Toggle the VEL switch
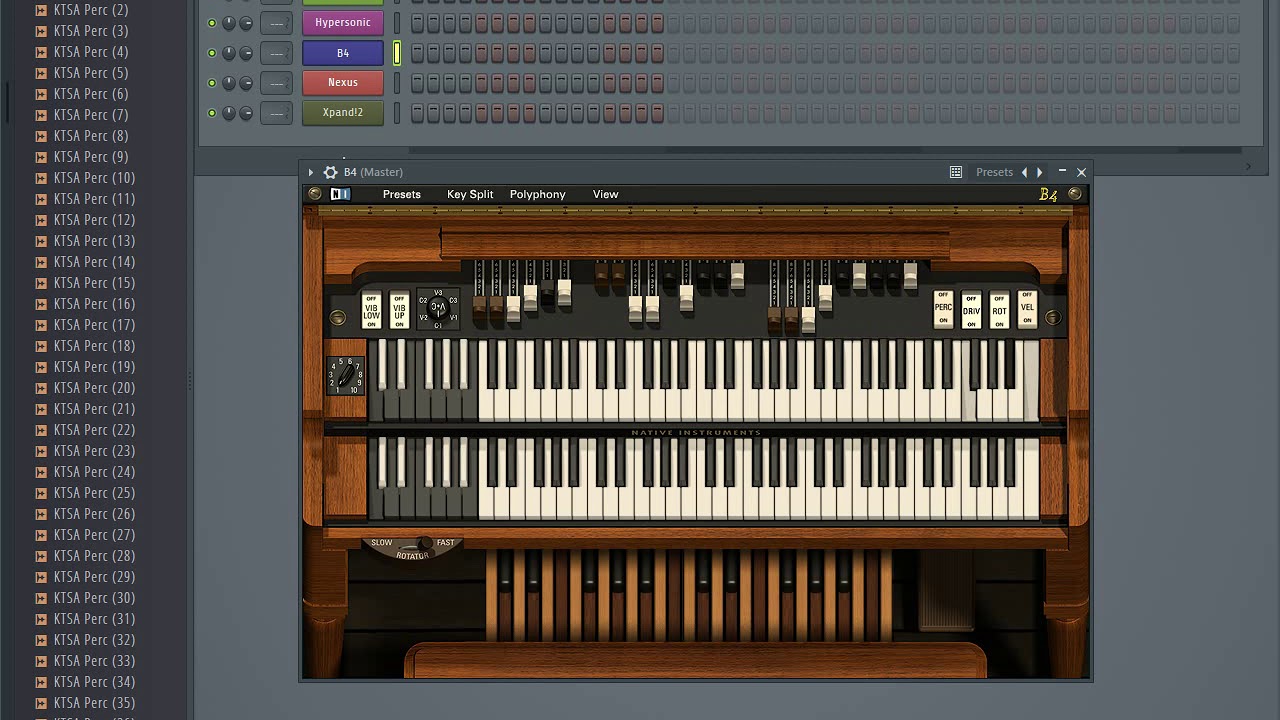1280x720 pixels. click(x=1027, y=310)
